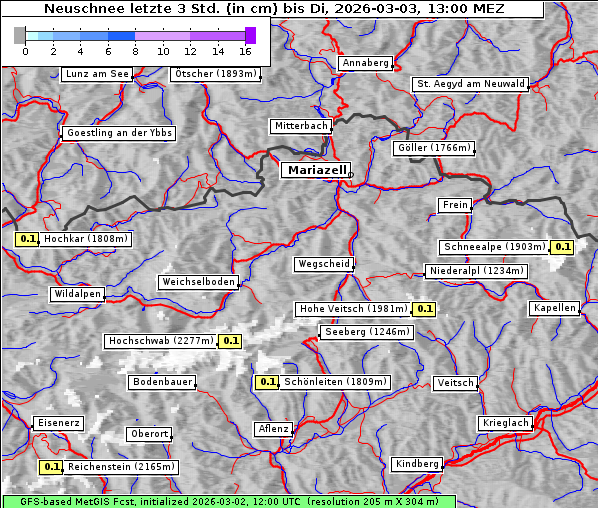The width and height of the screenshot is (598, 508).
Task: Click the Kindberg label
Action: tap(417, 464)
